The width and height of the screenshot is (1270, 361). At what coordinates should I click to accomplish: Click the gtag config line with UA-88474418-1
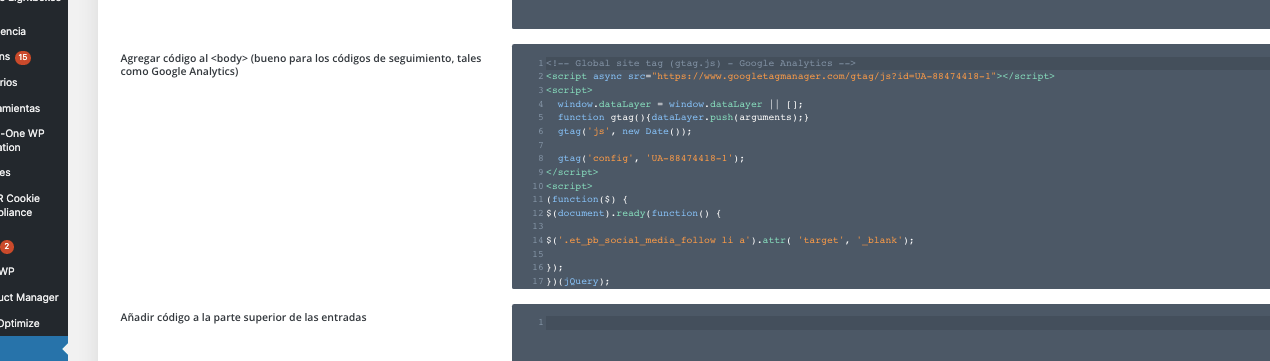click(x=652, y=158)
